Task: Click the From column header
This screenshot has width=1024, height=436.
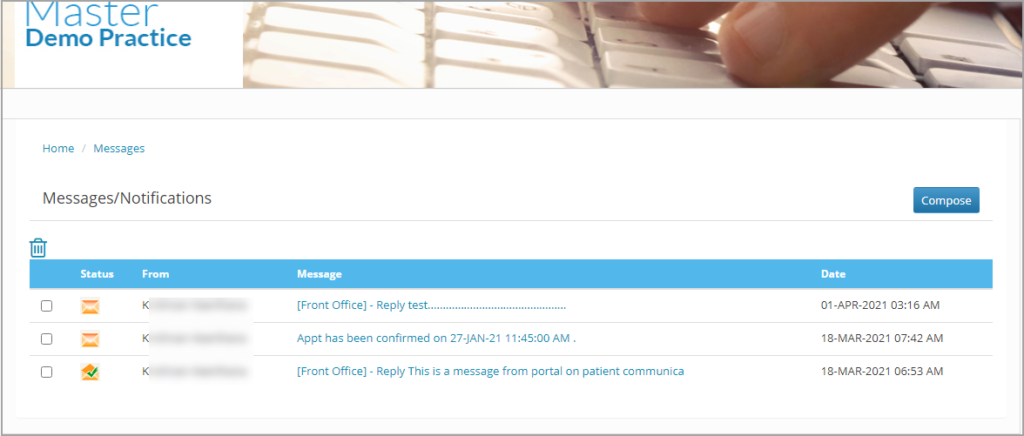Action: pyautogui.click(x=154, y=274)
